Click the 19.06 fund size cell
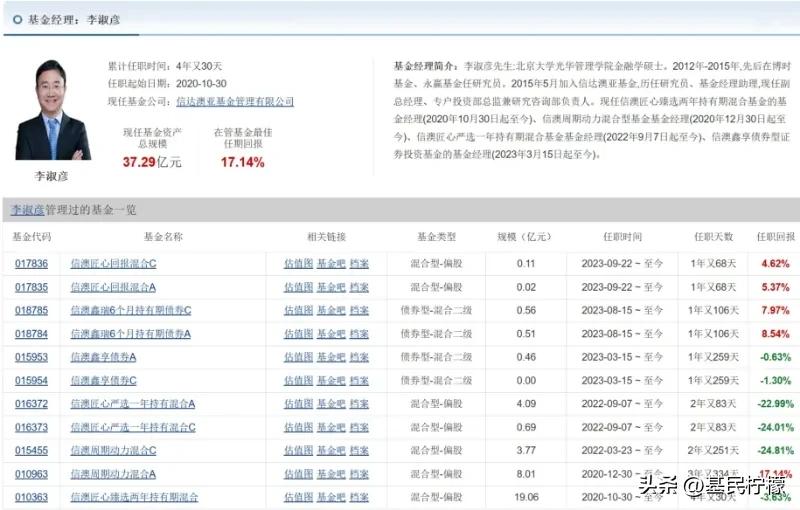The image size is (800, 510). pyautogui.click(x=526, y=497)
